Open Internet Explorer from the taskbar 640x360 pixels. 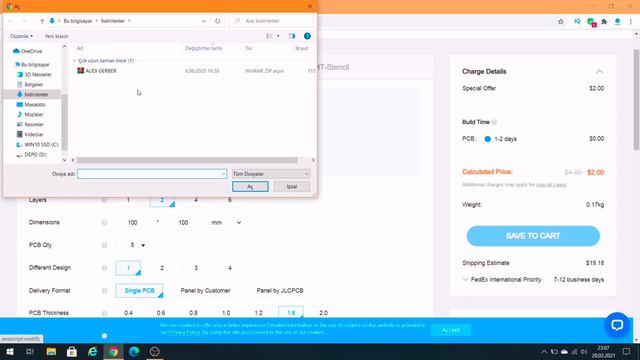[93, 351]
